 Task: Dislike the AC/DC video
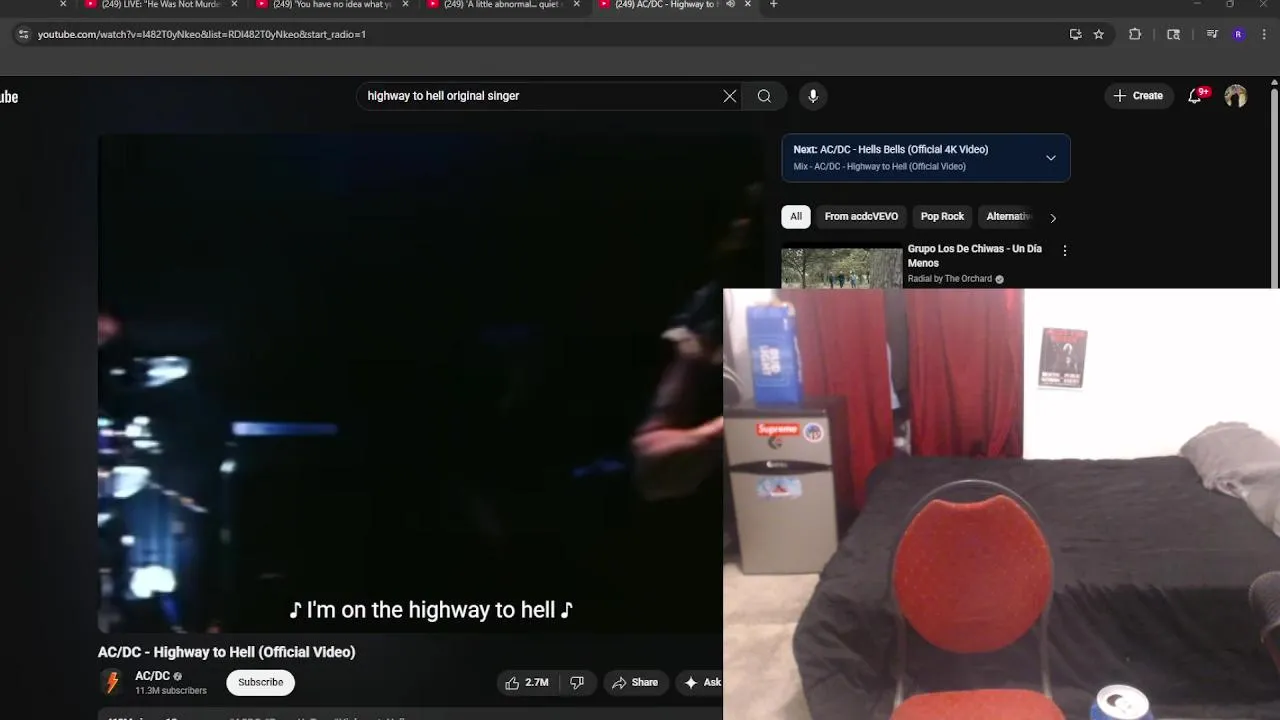577,683
